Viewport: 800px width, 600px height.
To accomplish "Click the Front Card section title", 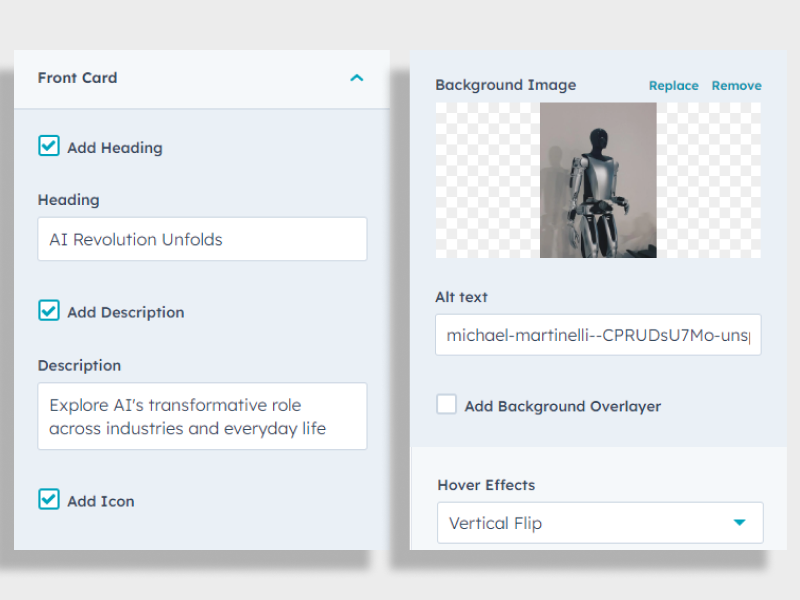I will [x=77, y=78].
